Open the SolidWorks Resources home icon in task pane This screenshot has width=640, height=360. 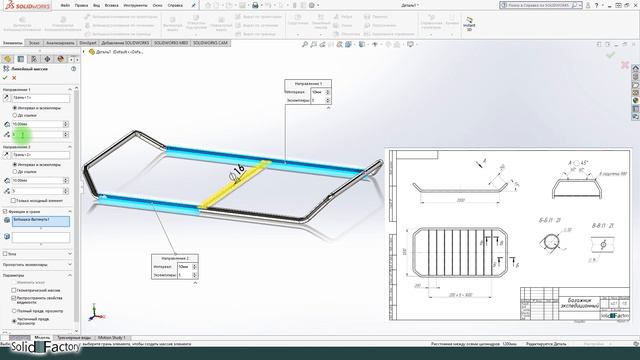[636, 68]
